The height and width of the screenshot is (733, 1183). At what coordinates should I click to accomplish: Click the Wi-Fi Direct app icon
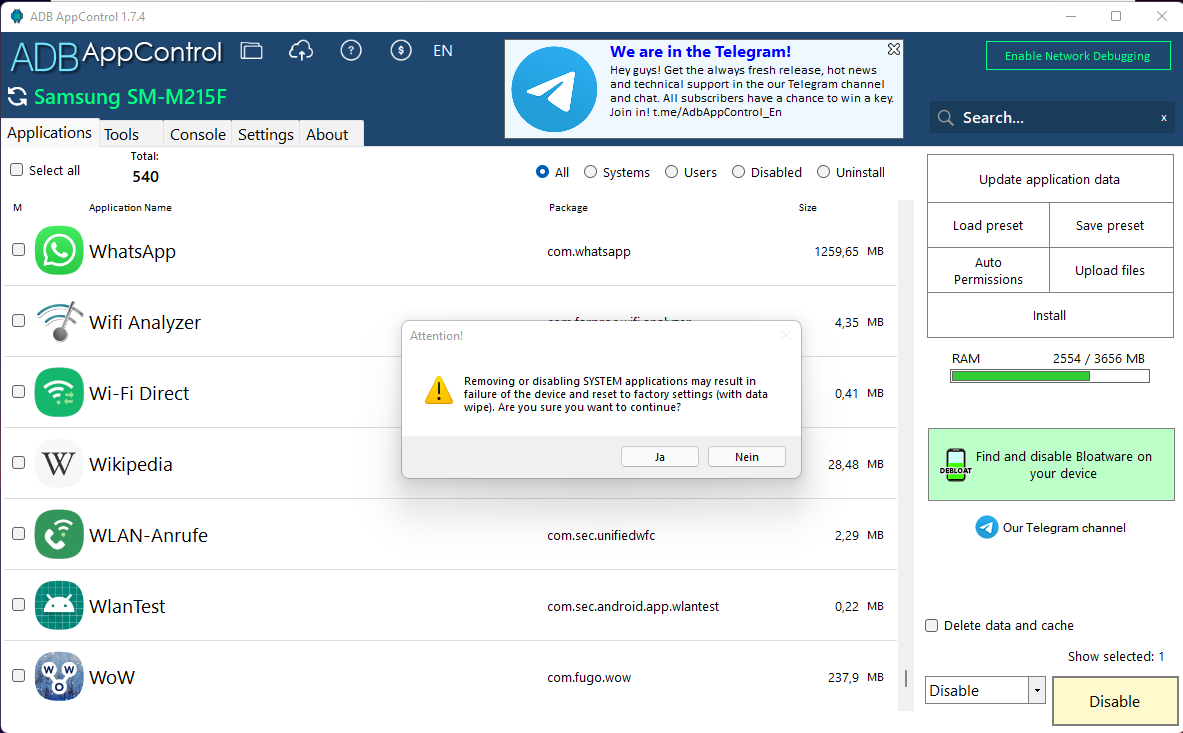tap(59, 392)
